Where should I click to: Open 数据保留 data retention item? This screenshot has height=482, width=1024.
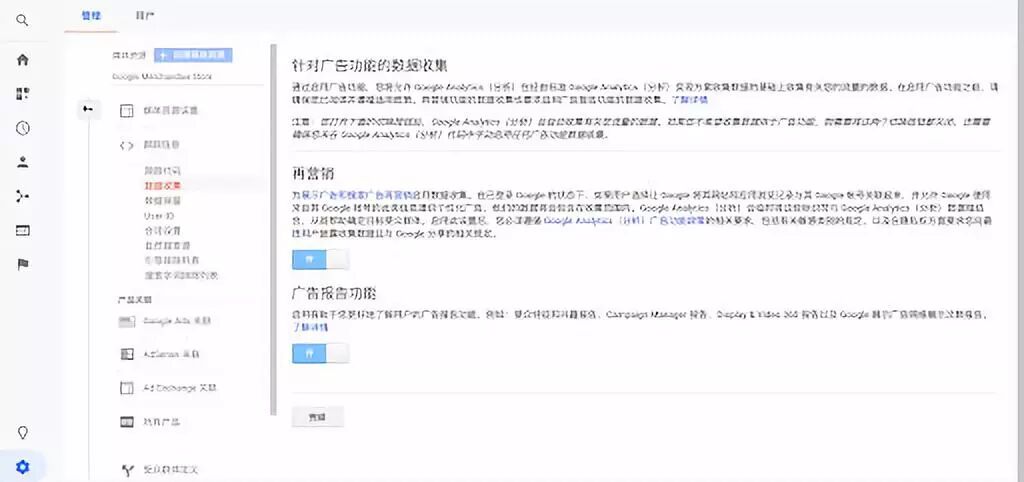tap(161, 201)
